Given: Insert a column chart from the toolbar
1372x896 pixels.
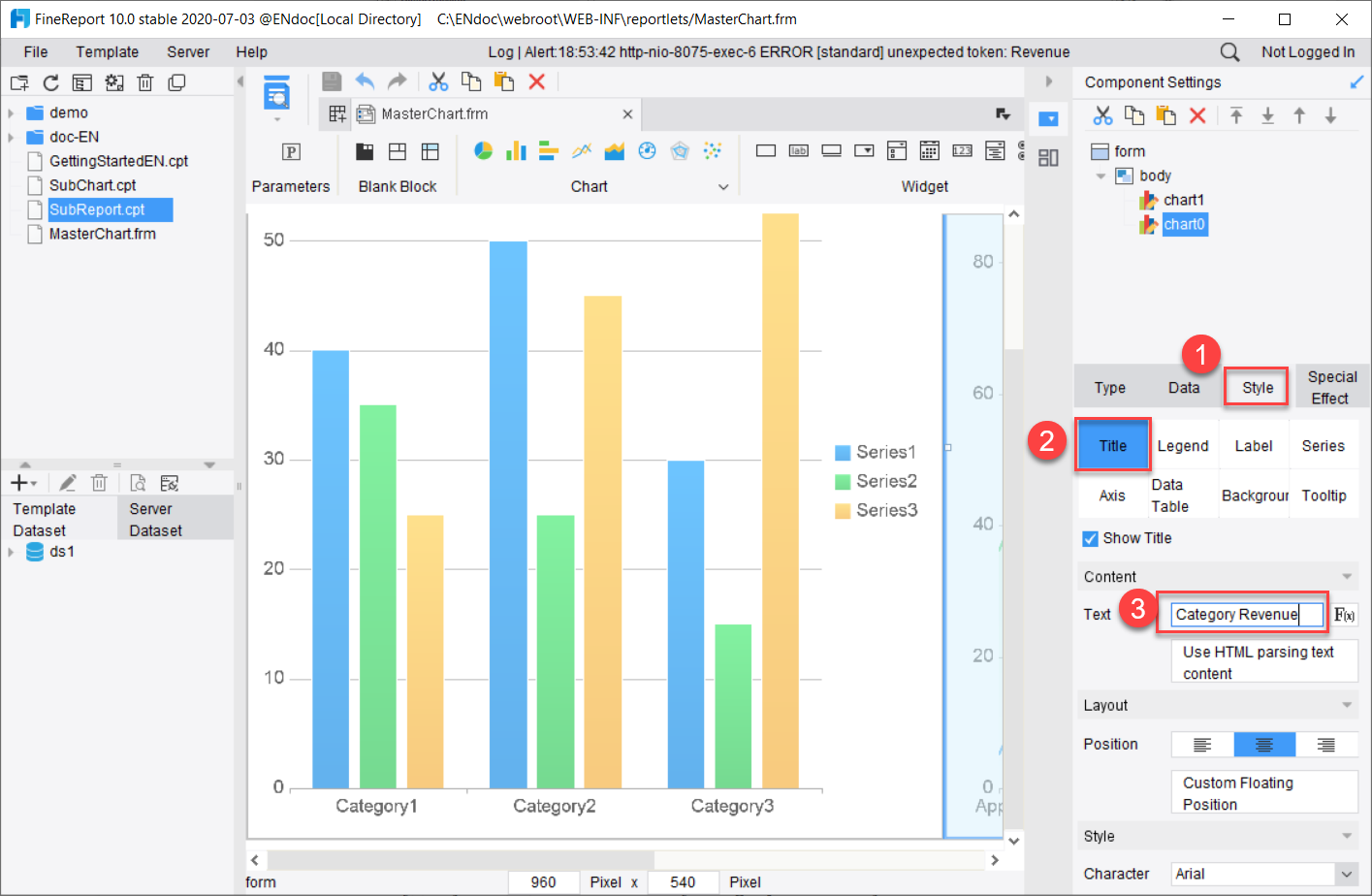Looking at the screenshot, I should pos(516,150).
